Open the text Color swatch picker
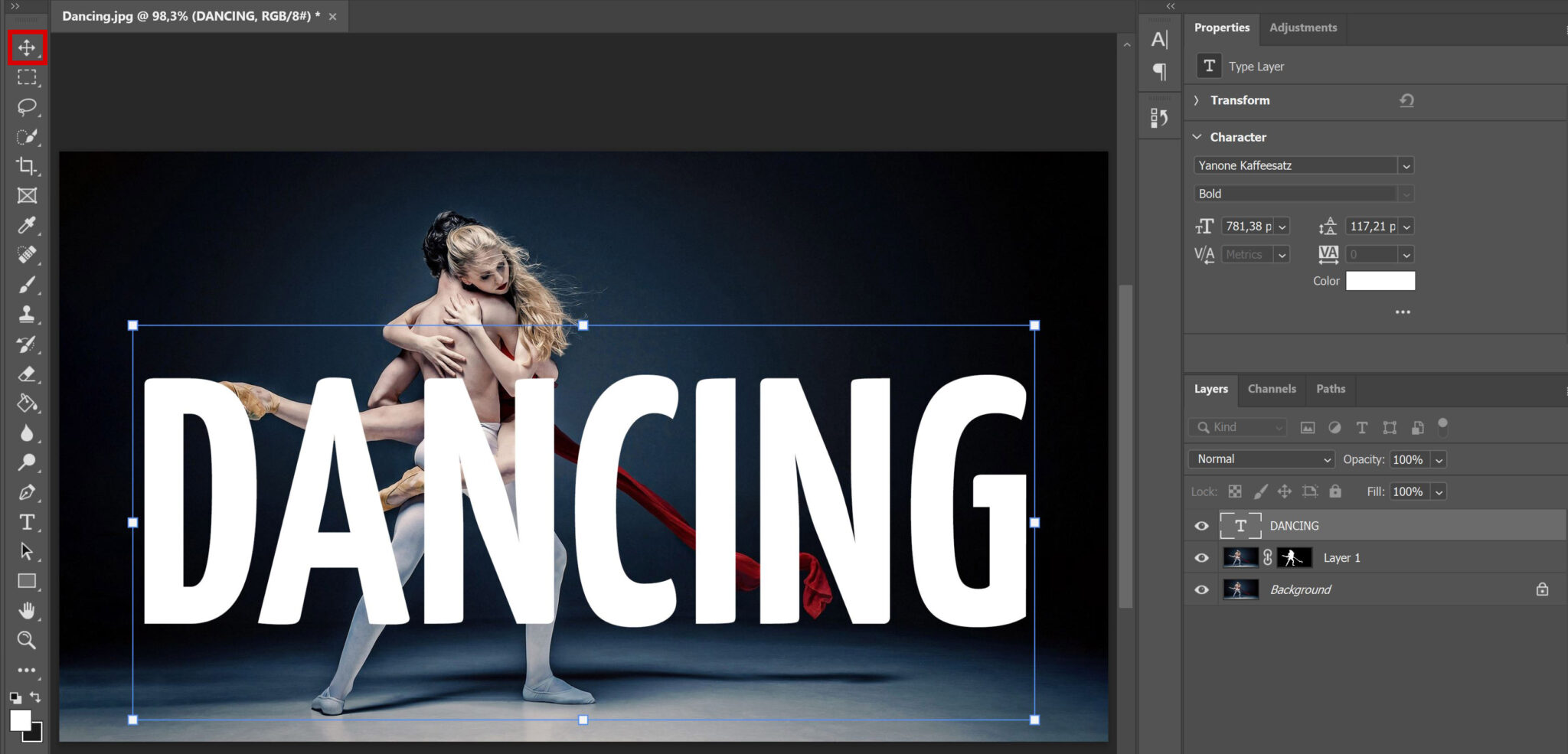 (1380, 281)
